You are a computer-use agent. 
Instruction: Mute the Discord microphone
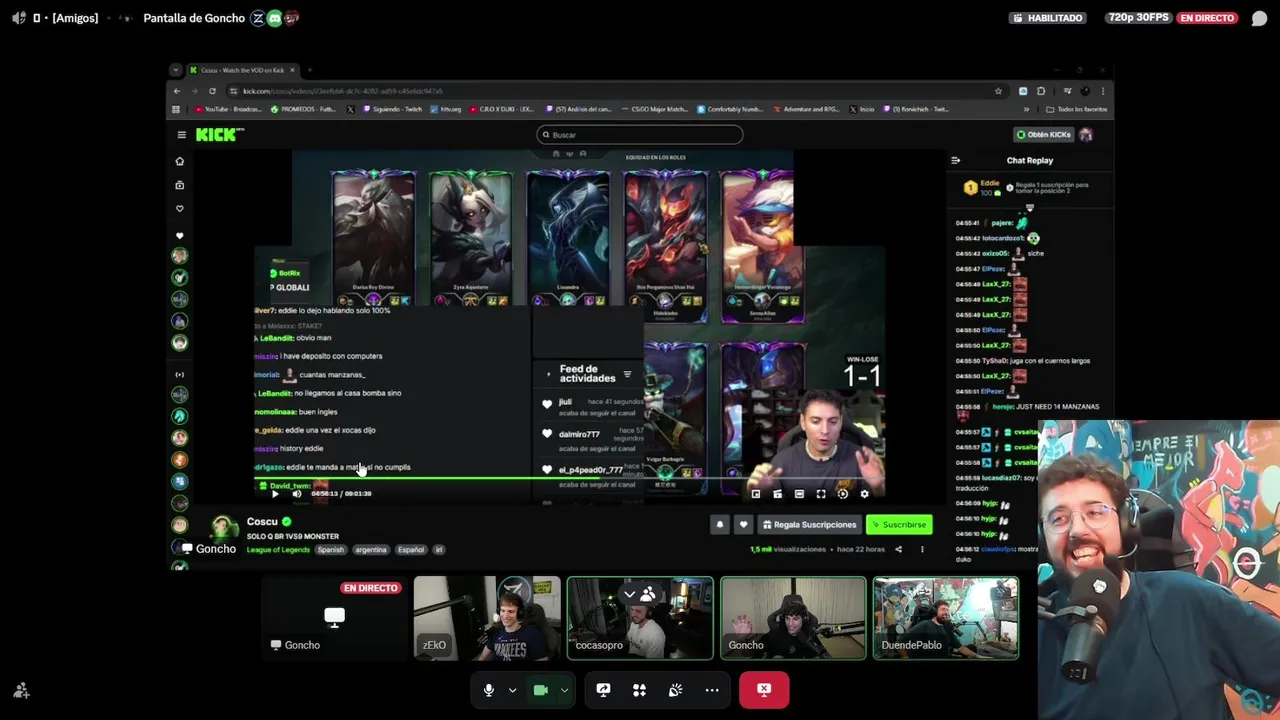488,690
